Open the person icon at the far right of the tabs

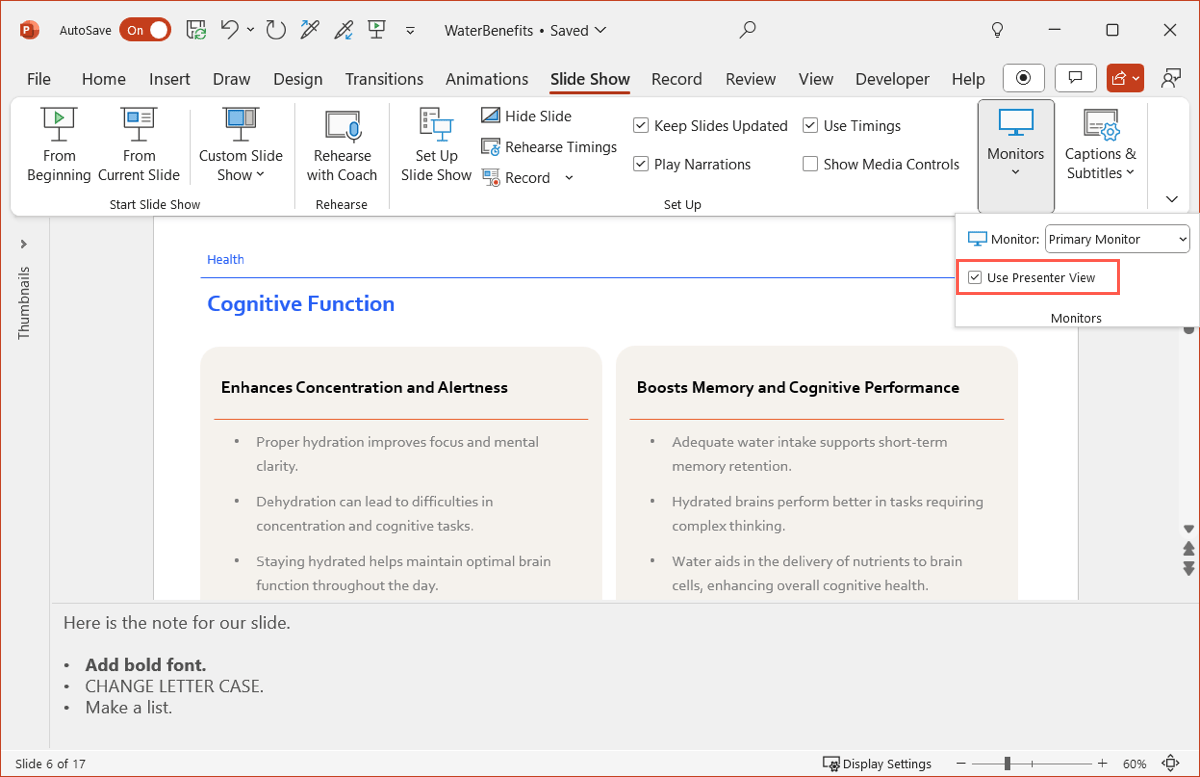pos(1169,77)
